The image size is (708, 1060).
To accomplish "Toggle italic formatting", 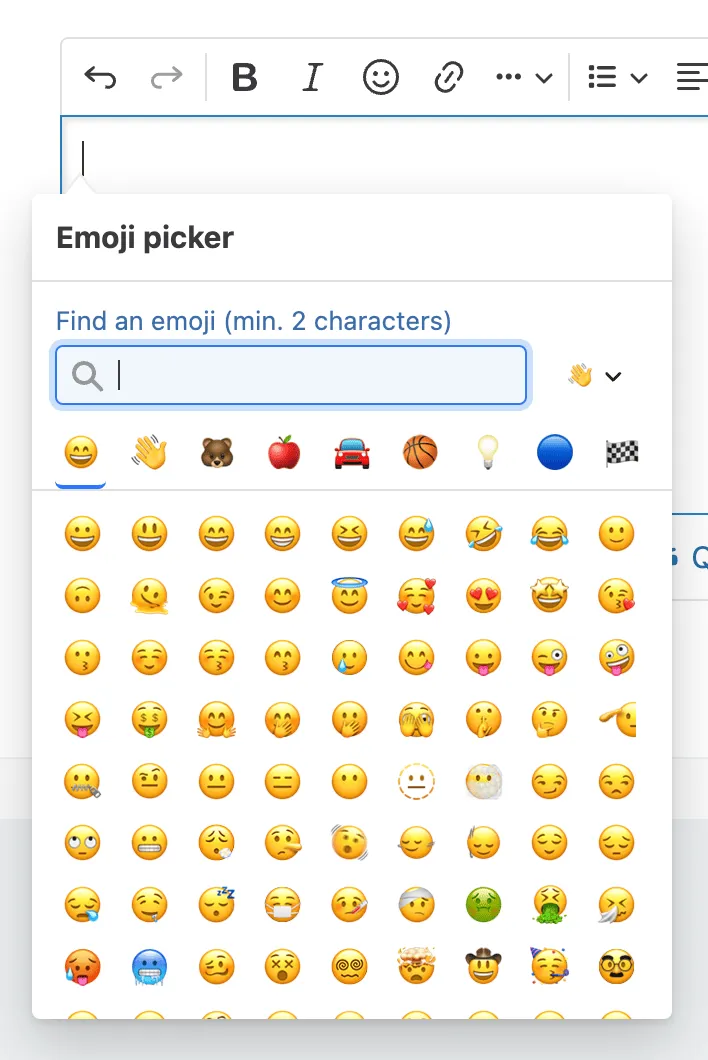I will [312, 77].
